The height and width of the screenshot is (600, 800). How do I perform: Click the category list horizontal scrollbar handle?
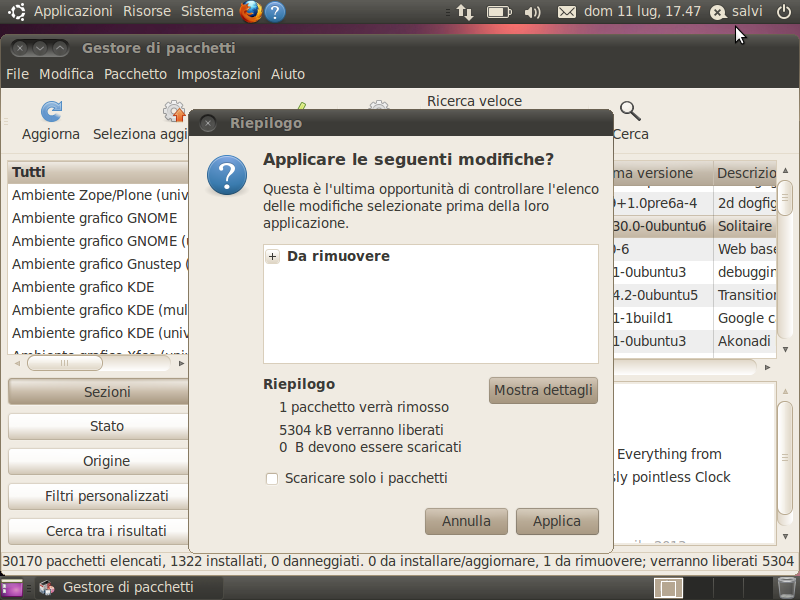coord(65,363)
